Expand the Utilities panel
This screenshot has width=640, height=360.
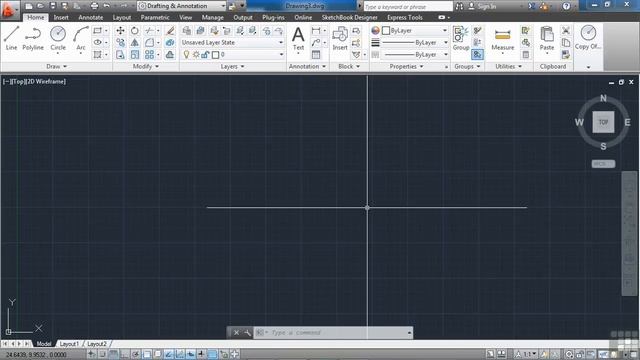coord(509,66)
